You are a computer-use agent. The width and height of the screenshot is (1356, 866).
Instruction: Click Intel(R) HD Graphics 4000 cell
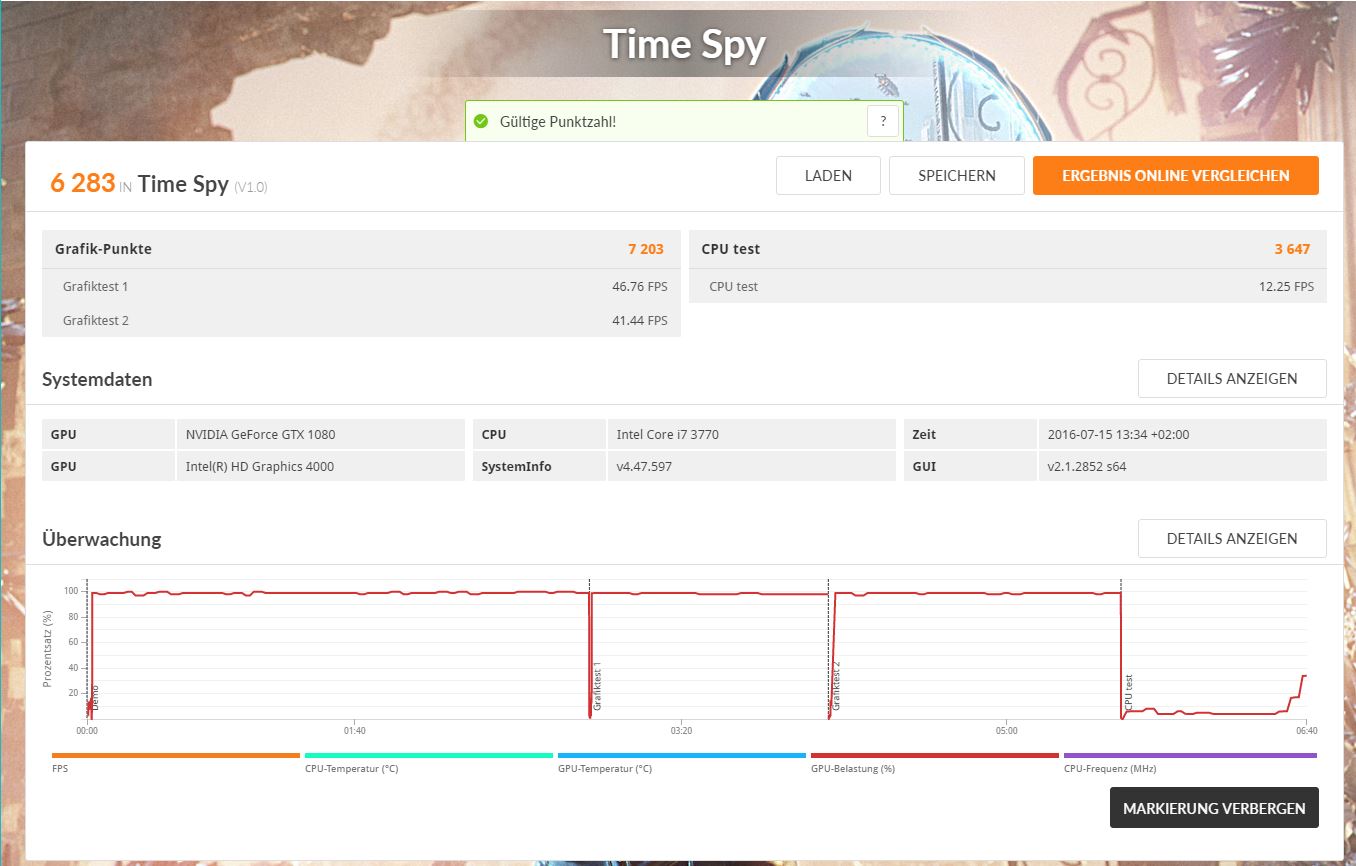click(x=320, y=467)
